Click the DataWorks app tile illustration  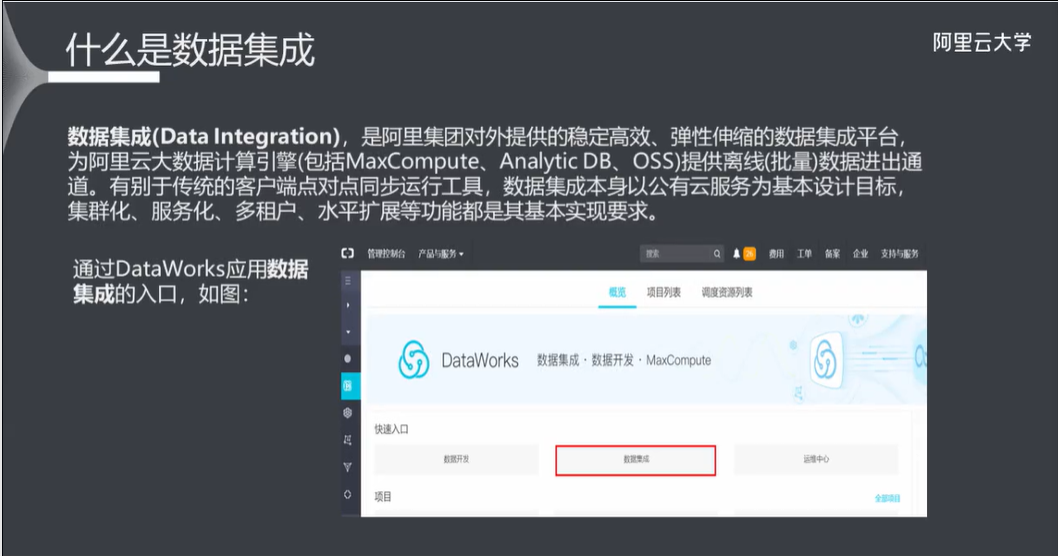point(826,359)
